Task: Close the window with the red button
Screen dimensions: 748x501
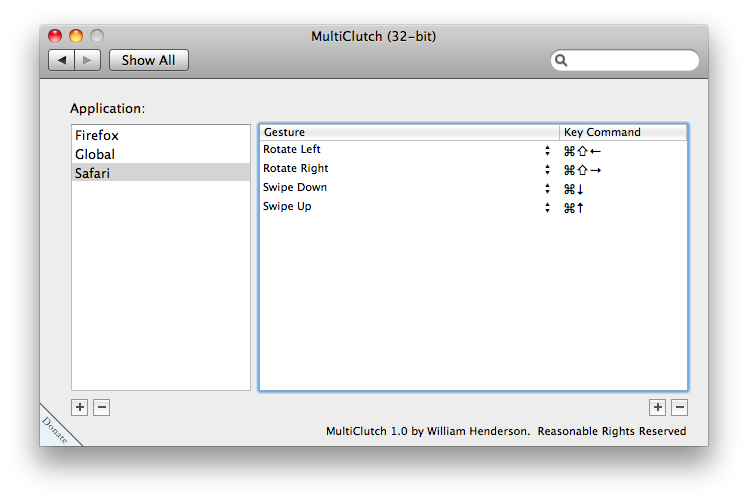Action: (55, 36)
